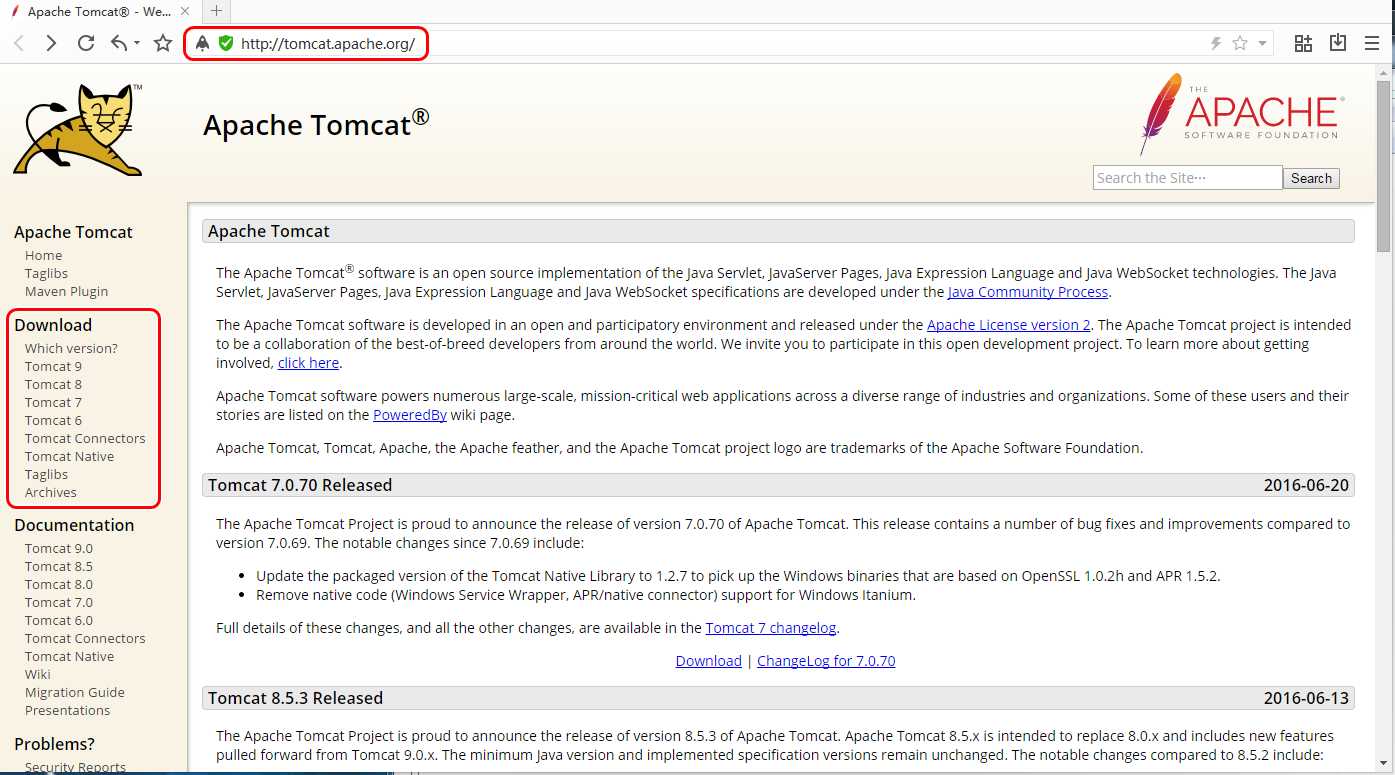Image resolution: width=1395 pixels, height=775 pixels.
Task: Open the Wiki documentation link
Action: pos(37,674)
